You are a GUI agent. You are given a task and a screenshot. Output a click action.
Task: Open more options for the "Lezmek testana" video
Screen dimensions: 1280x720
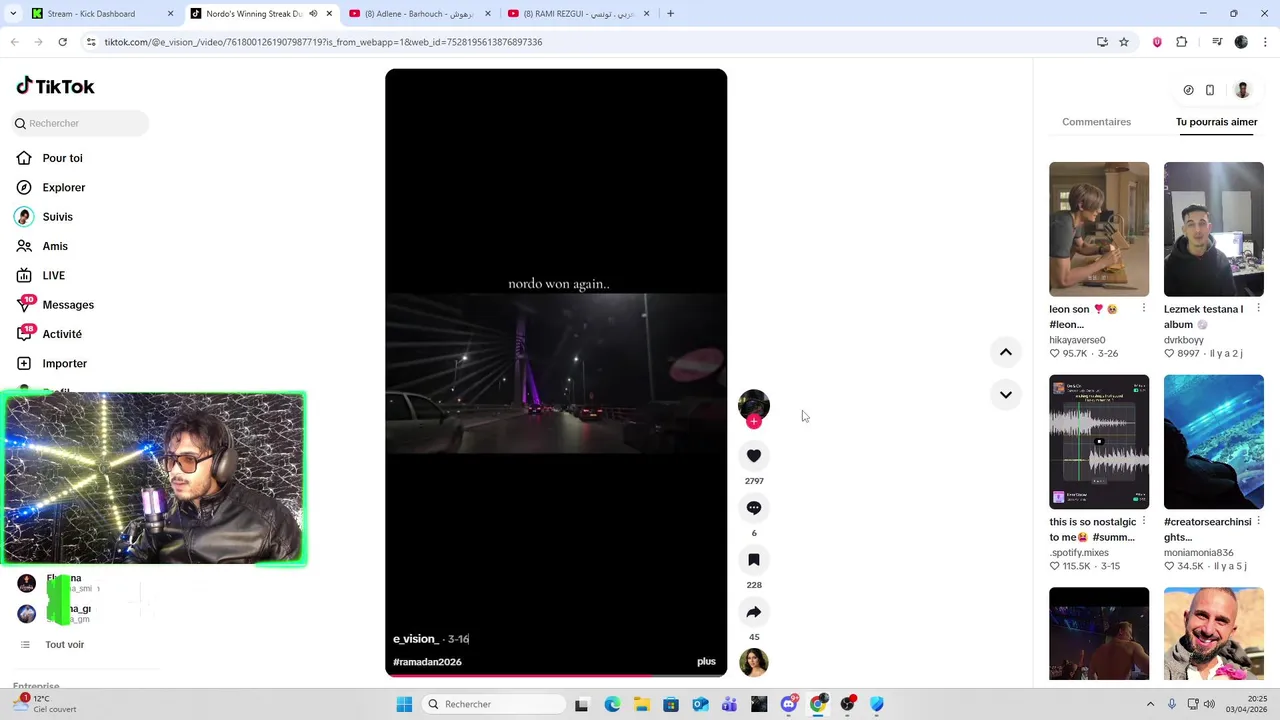(x=1258, y=308)
